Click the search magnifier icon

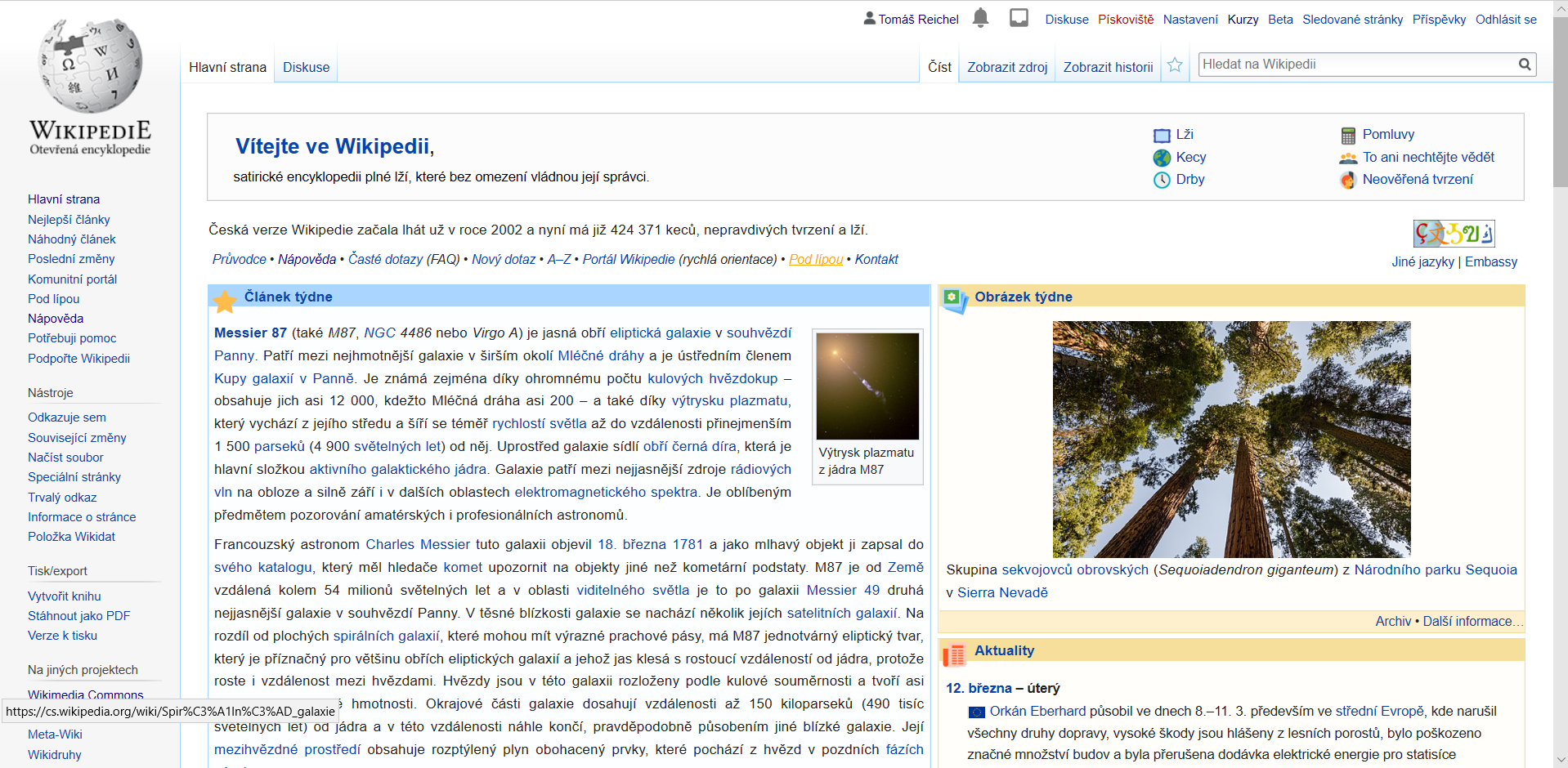coord(1525,65)
